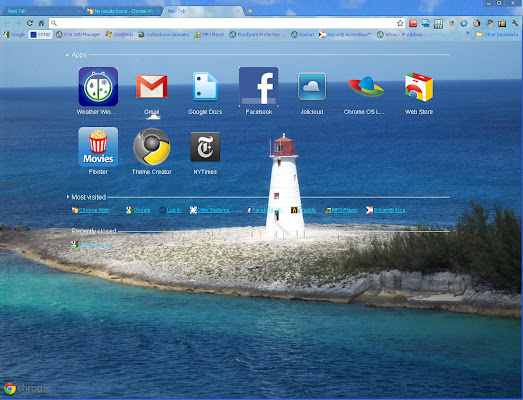Select the active third New Tab
523x400 pixels.
coord(203,11)
